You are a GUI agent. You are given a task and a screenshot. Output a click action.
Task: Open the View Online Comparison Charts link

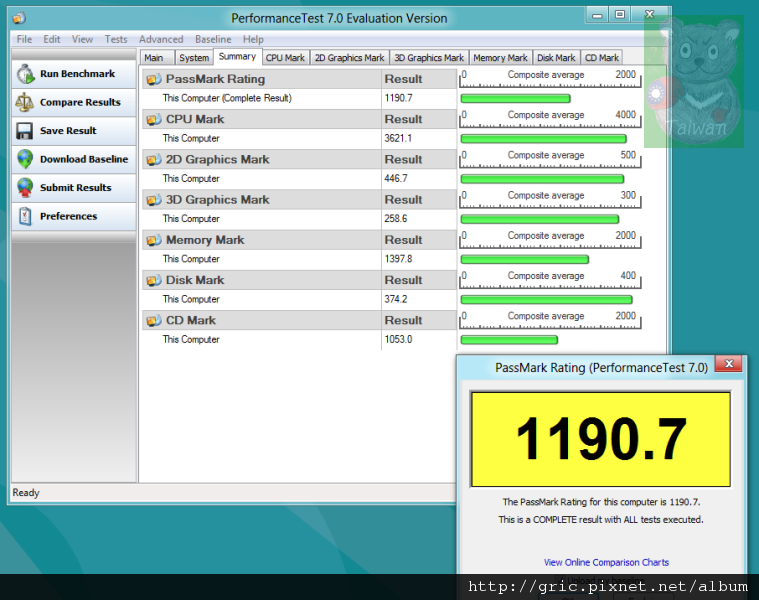tap(606, 562)
